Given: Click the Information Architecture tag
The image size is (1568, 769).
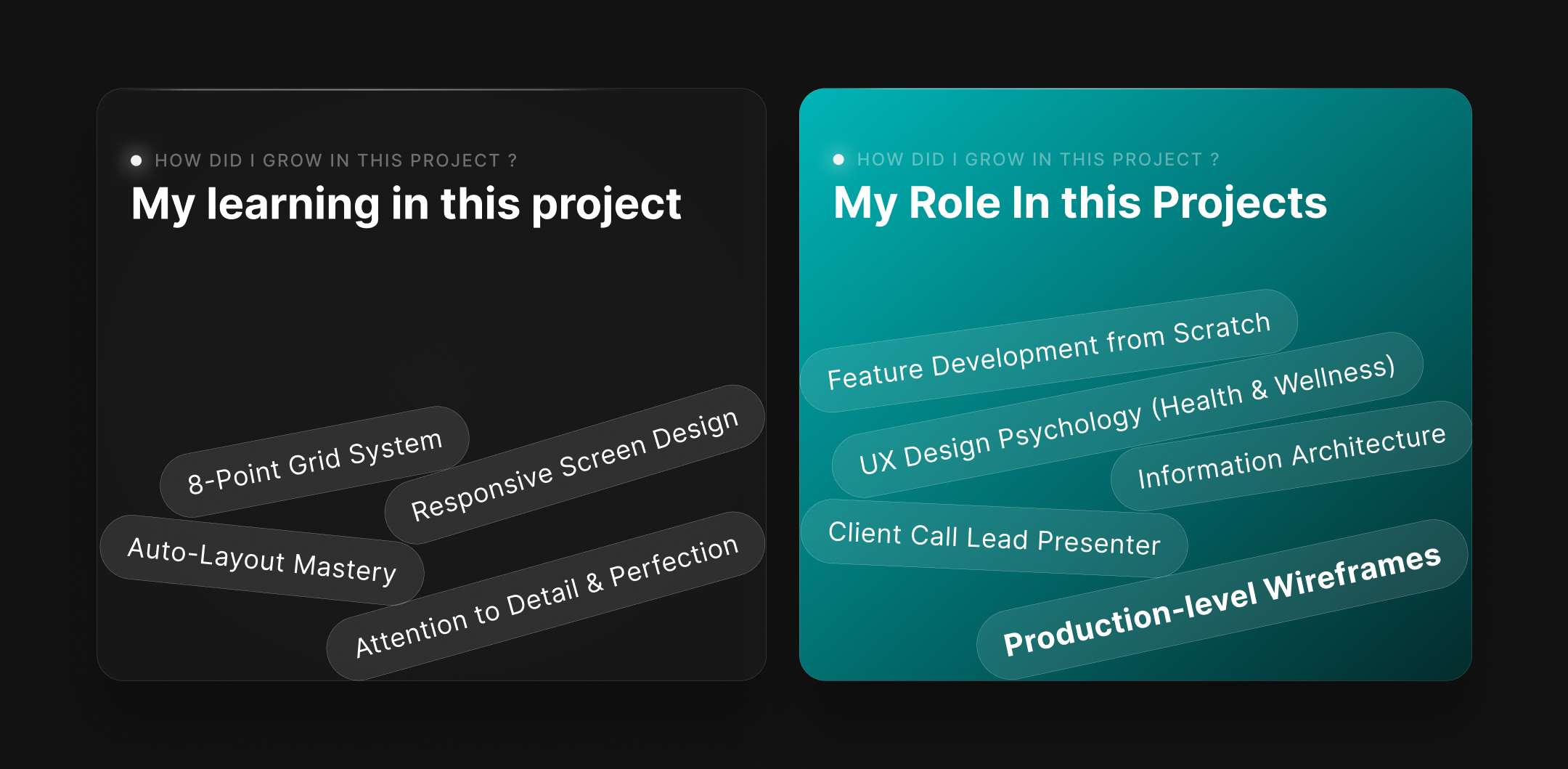Looking at the screenshot, I should tap(1291, 456).
